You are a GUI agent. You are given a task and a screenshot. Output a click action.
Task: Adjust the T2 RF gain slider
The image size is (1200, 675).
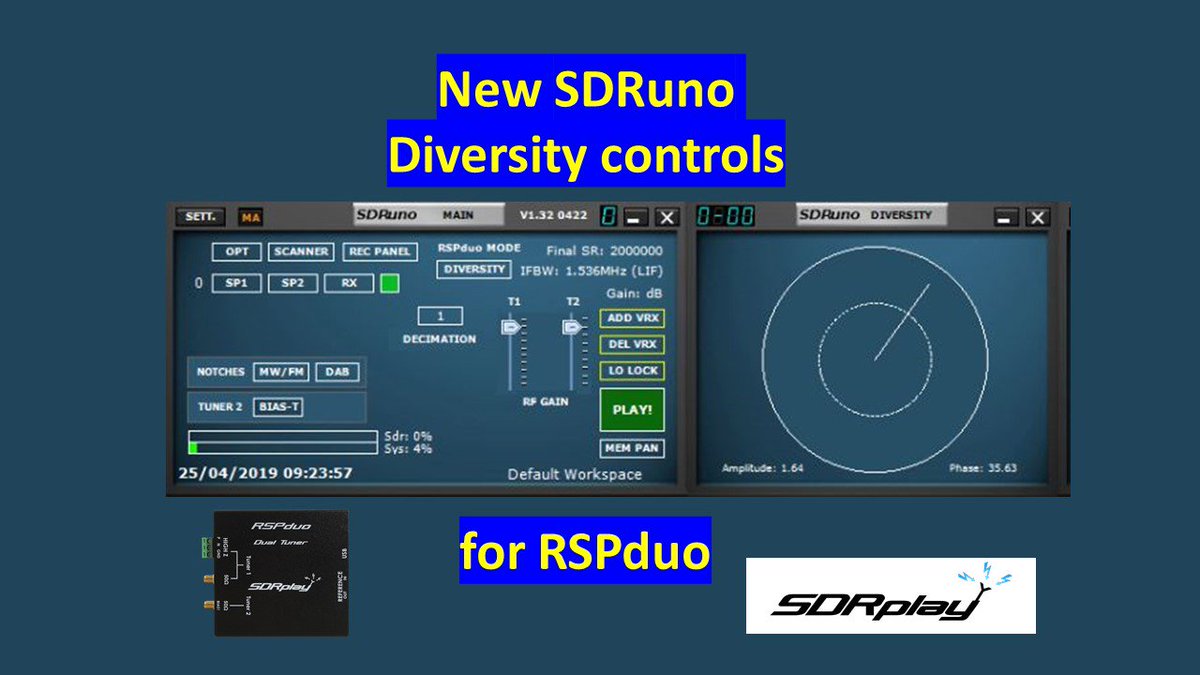coord(572,327)
